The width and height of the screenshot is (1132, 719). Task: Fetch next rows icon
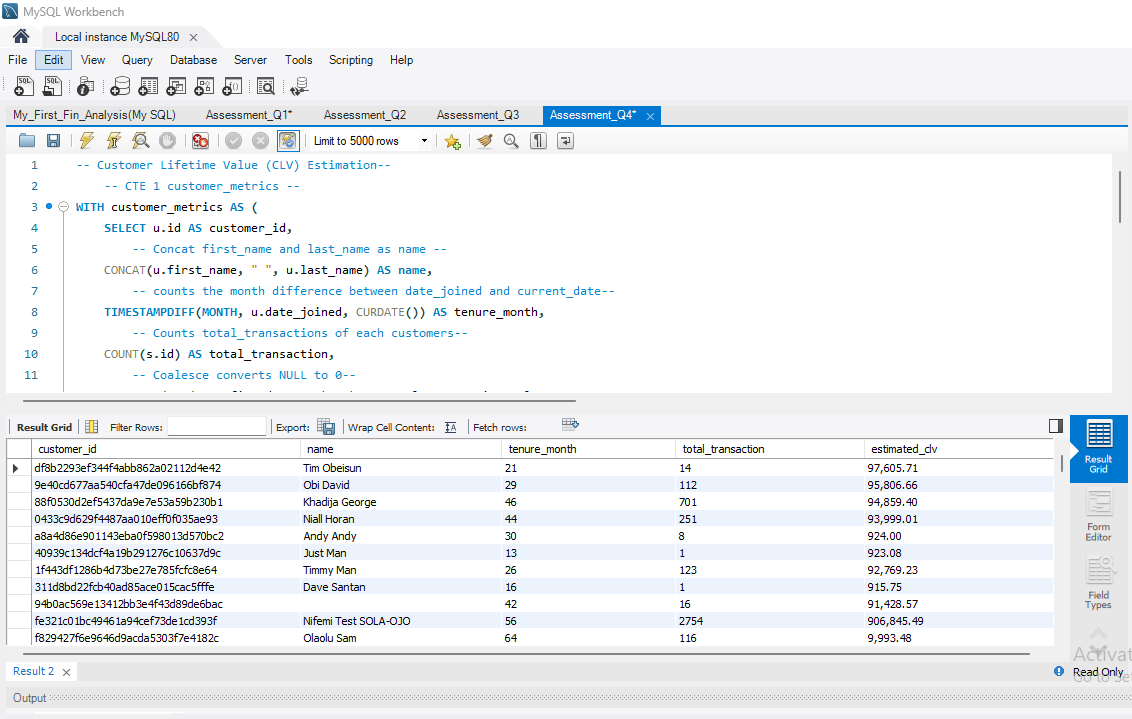(x=570, y=424)
